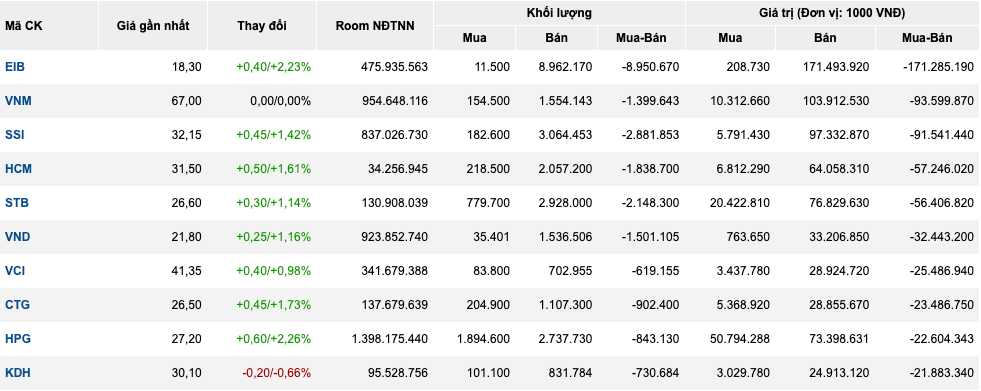The image size is (981, 391).
Task: Click the Mua-Bán header under Giá trị
Action: (x=927, y=38)
